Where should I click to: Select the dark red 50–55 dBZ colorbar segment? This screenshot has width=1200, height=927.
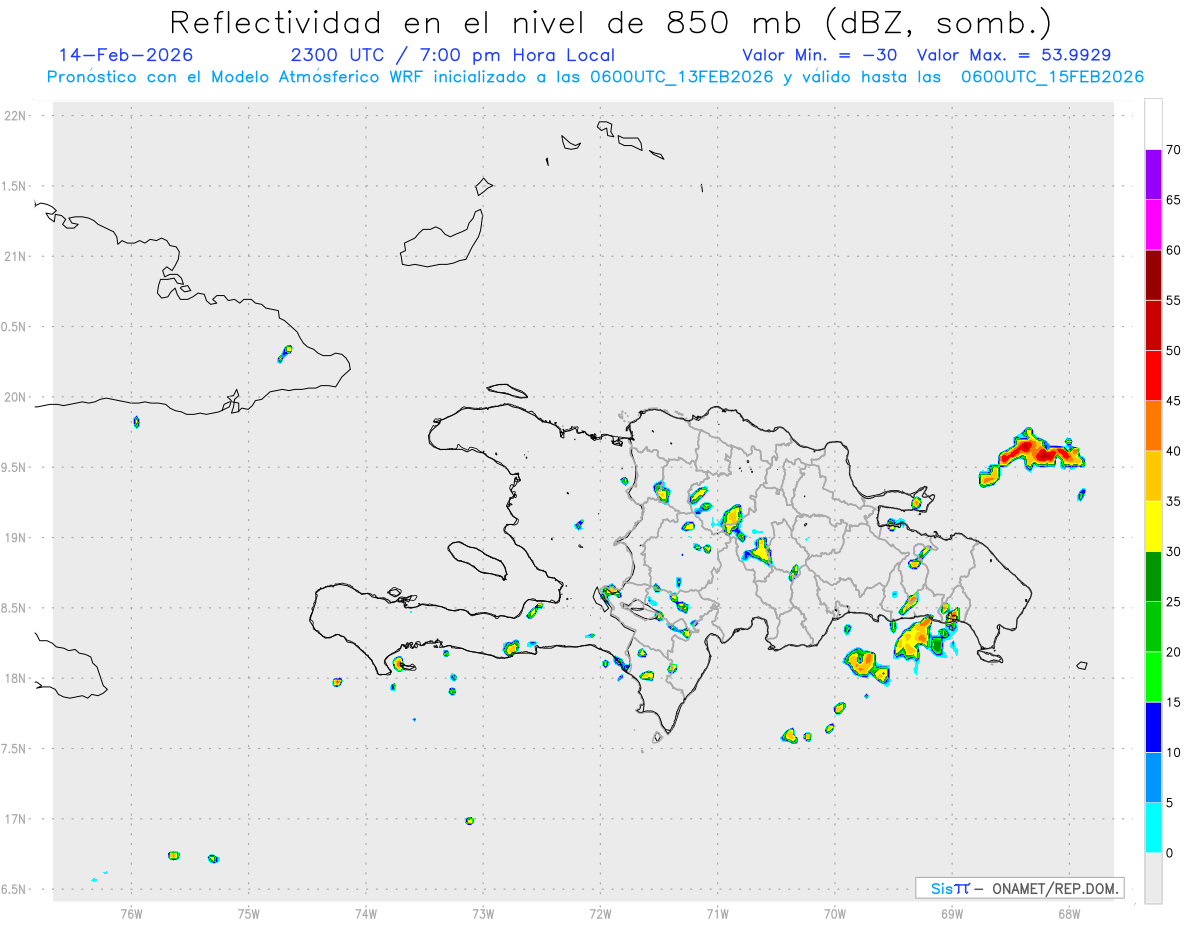pos(1153,325)
